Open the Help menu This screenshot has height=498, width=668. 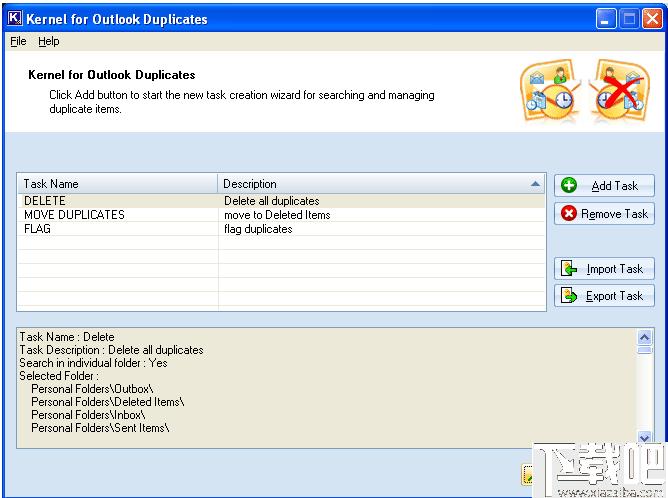49,41
